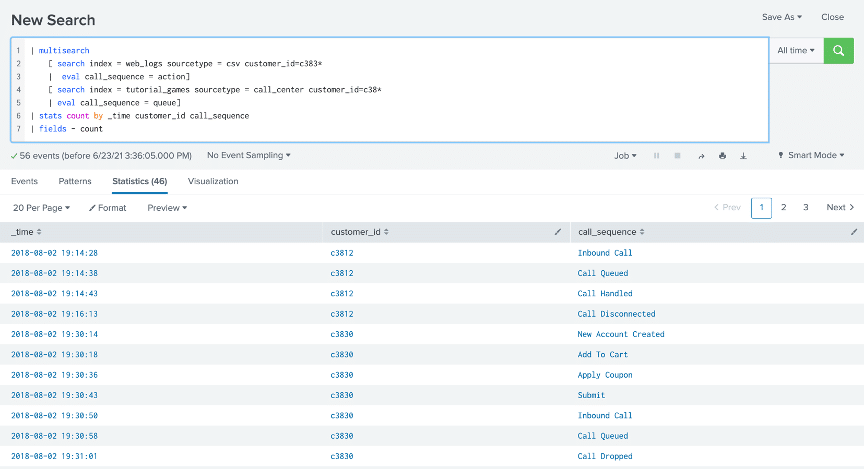Image resolution: width=864 pixels, height=470 pixels.
Task: Share the search job
Action: [701, 156]
